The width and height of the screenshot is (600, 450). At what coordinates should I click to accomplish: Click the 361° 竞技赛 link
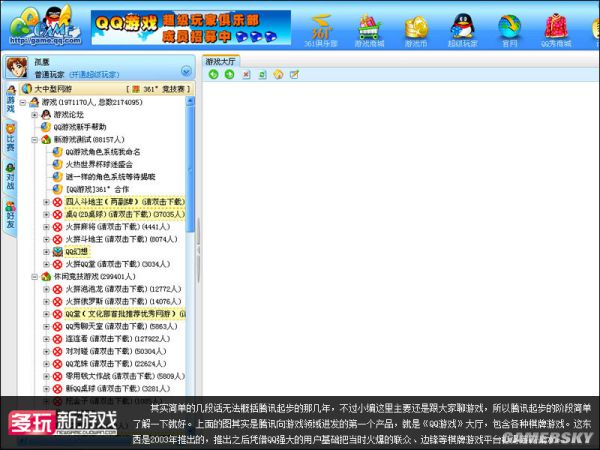tap(158, 89)
